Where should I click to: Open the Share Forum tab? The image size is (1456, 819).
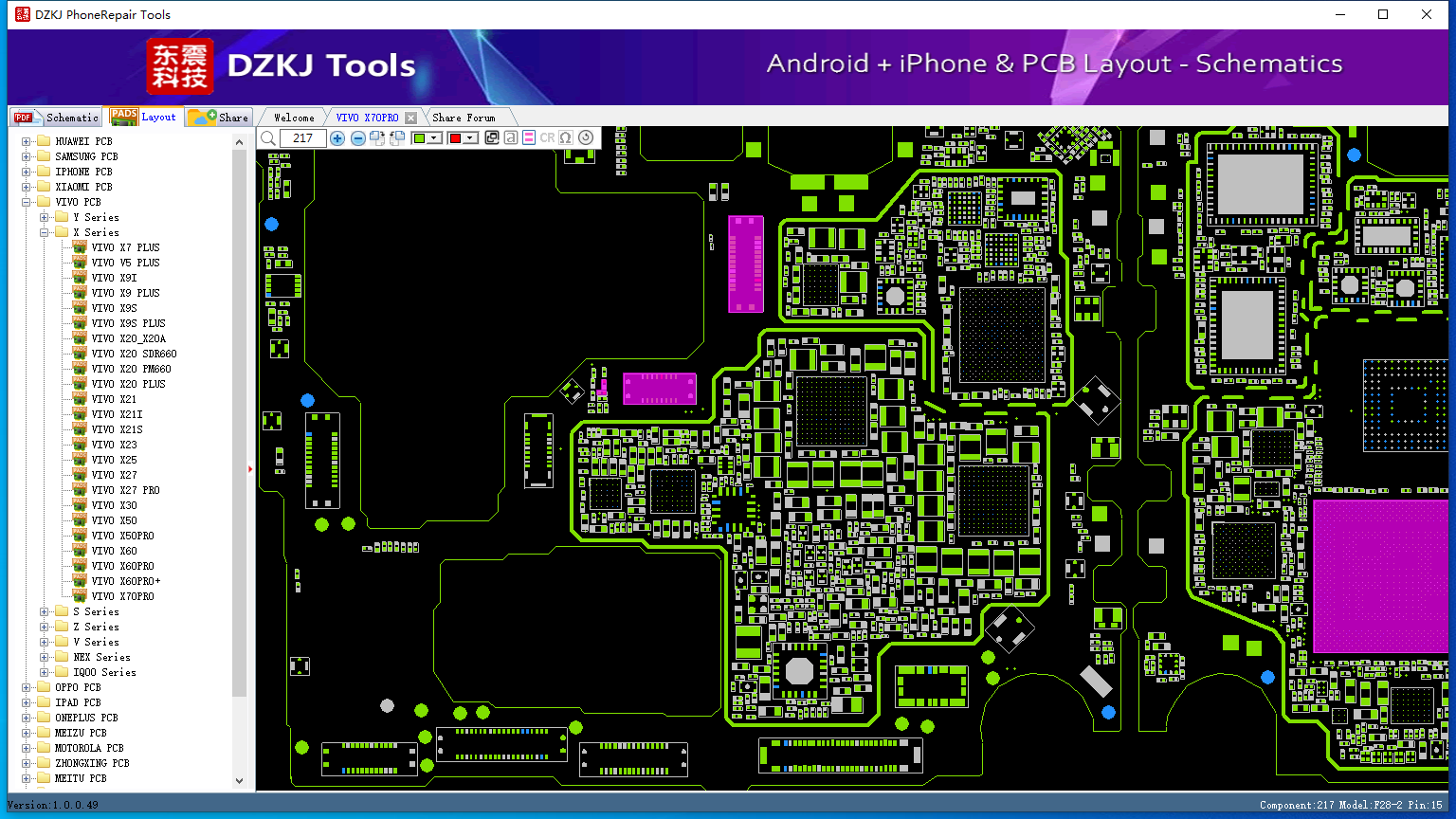464,118
